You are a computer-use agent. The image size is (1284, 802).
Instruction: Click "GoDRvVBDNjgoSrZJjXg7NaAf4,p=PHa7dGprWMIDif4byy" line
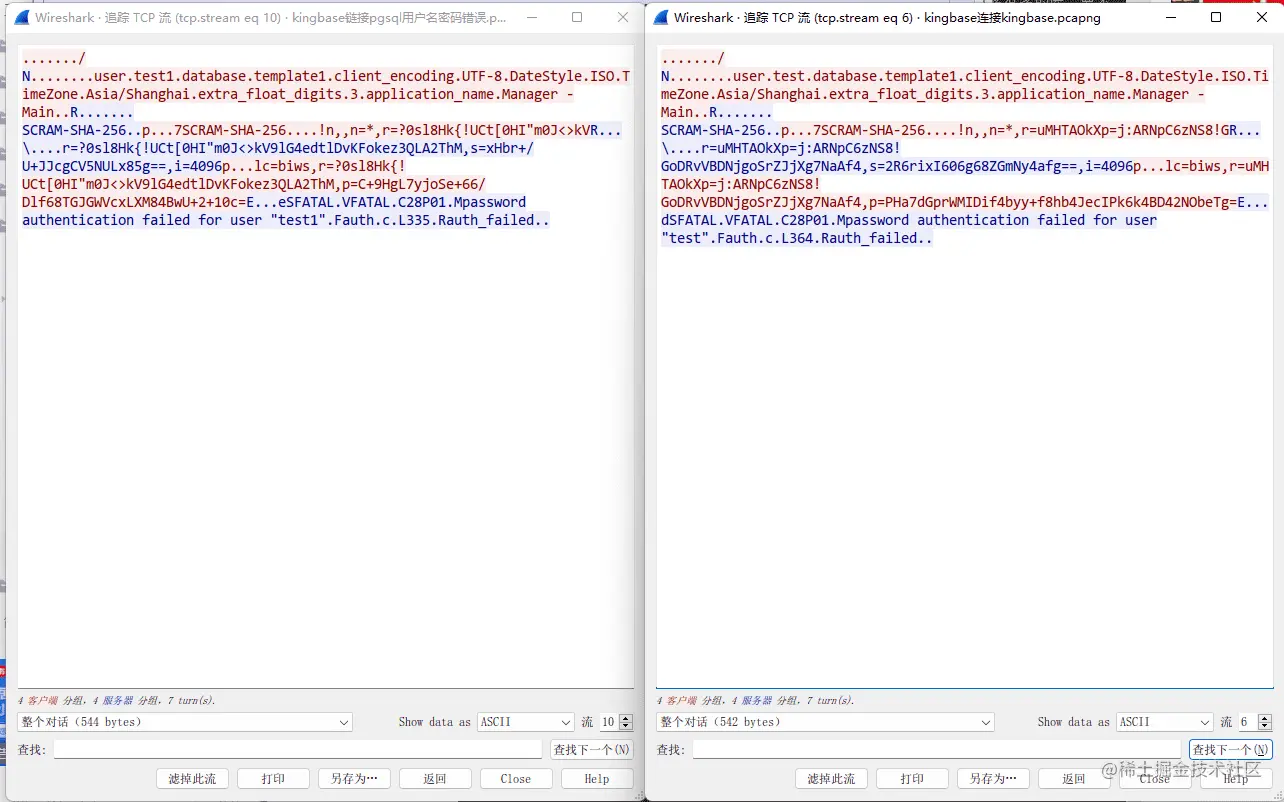click(965, 202)
